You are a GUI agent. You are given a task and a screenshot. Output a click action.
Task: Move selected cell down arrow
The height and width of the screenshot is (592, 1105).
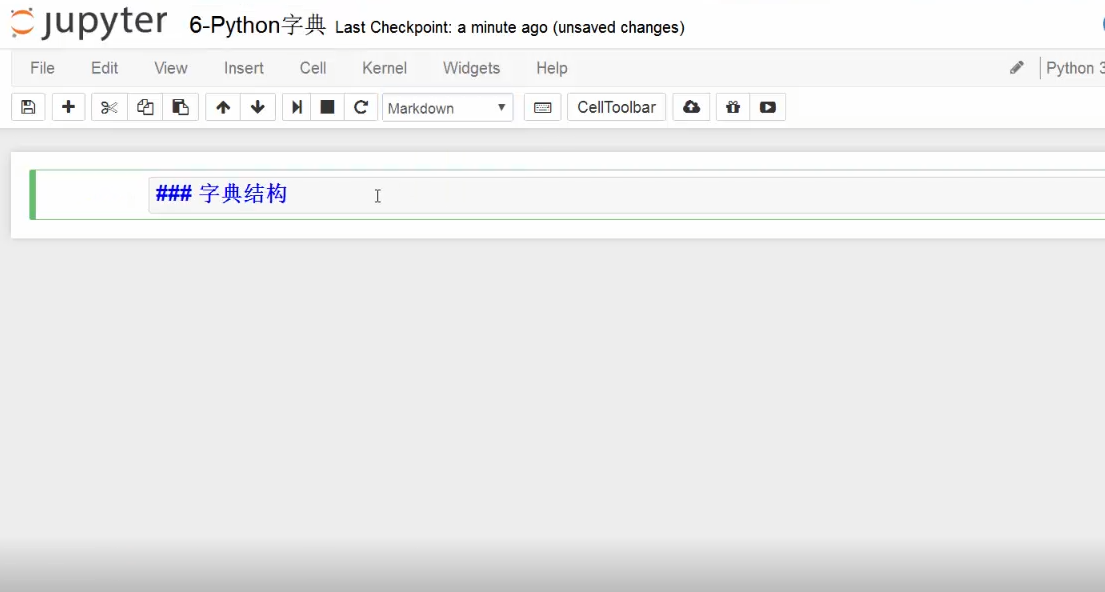(258, 108)
